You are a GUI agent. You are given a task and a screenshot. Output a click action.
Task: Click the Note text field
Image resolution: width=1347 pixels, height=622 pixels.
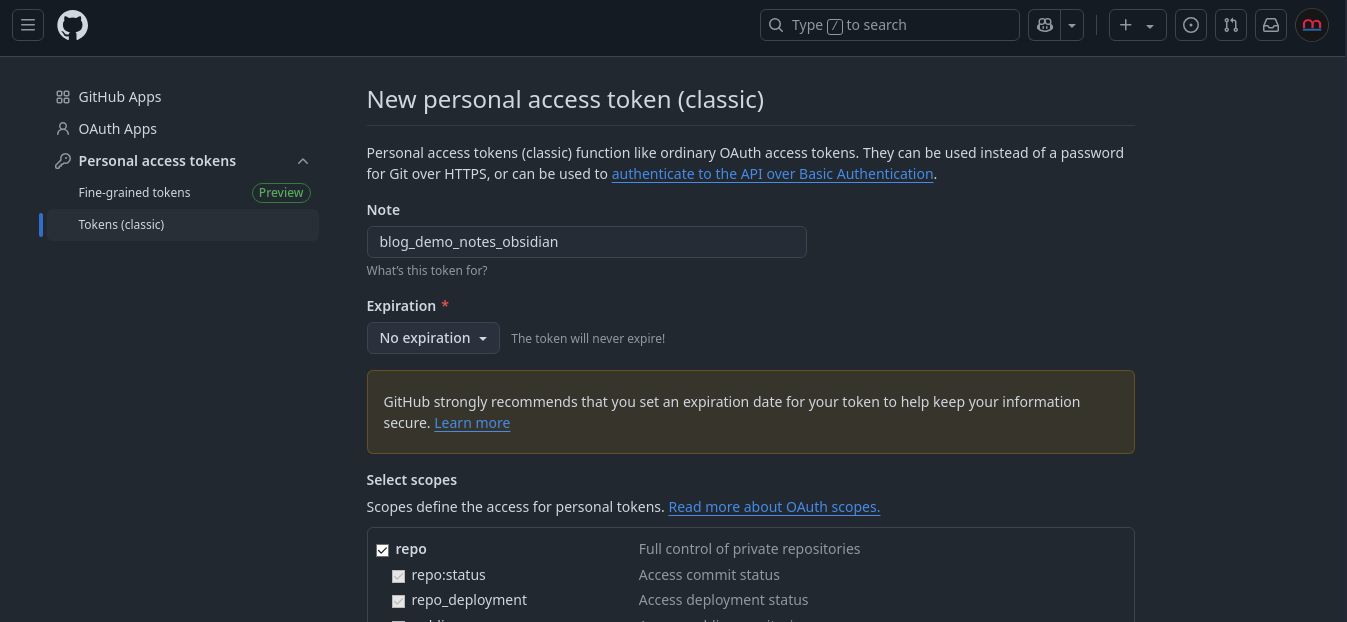tap(586, 242)
